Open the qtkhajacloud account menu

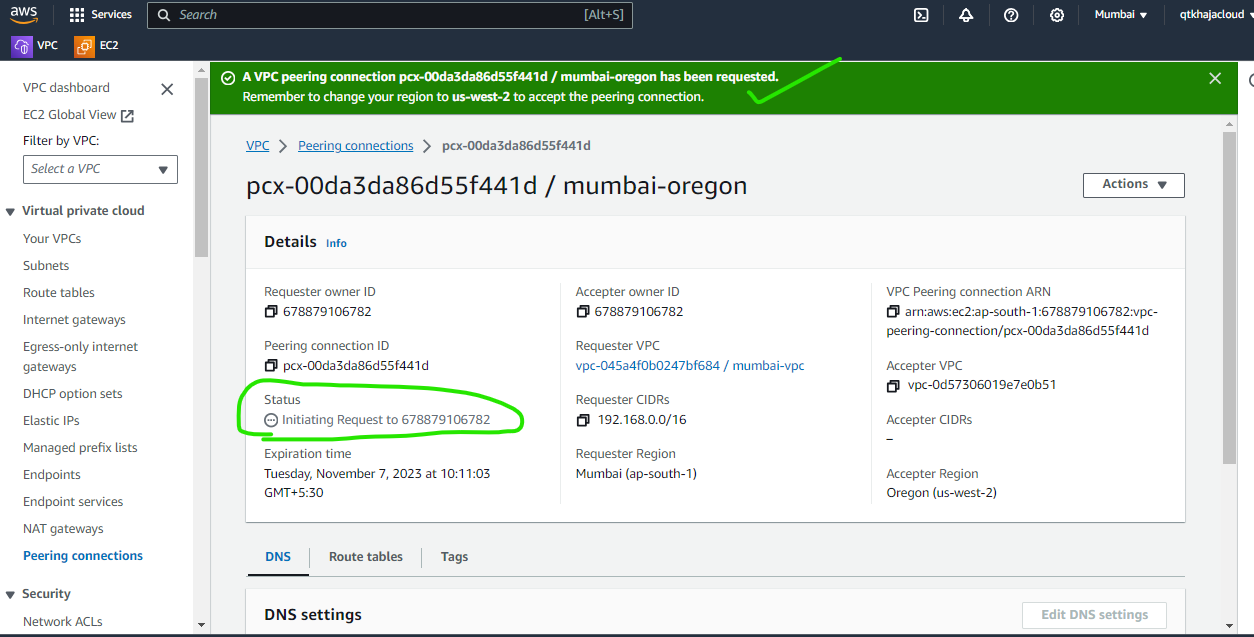[1216, 15]
